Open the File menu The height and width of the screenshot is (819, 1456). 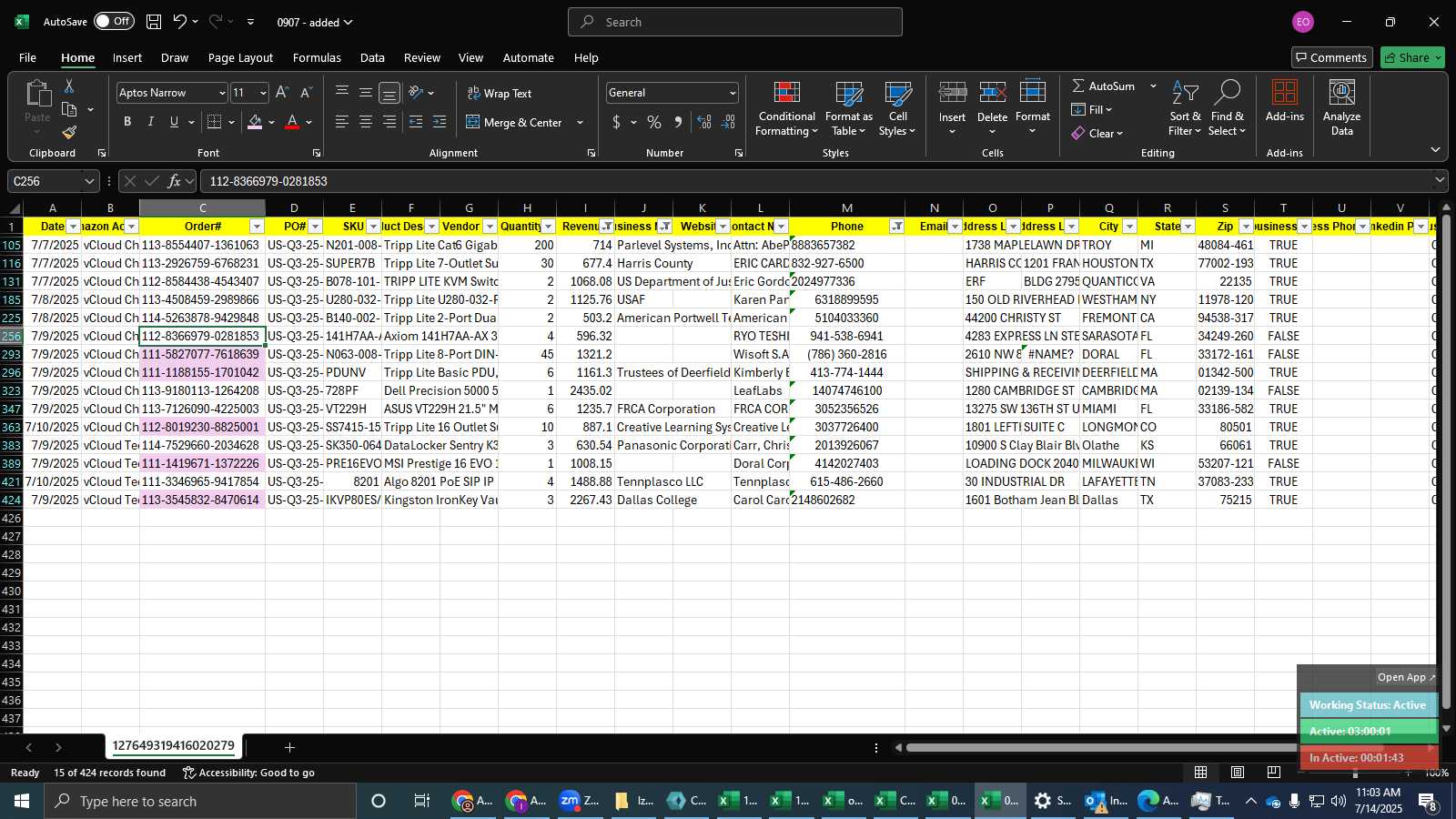click(28, 57)
